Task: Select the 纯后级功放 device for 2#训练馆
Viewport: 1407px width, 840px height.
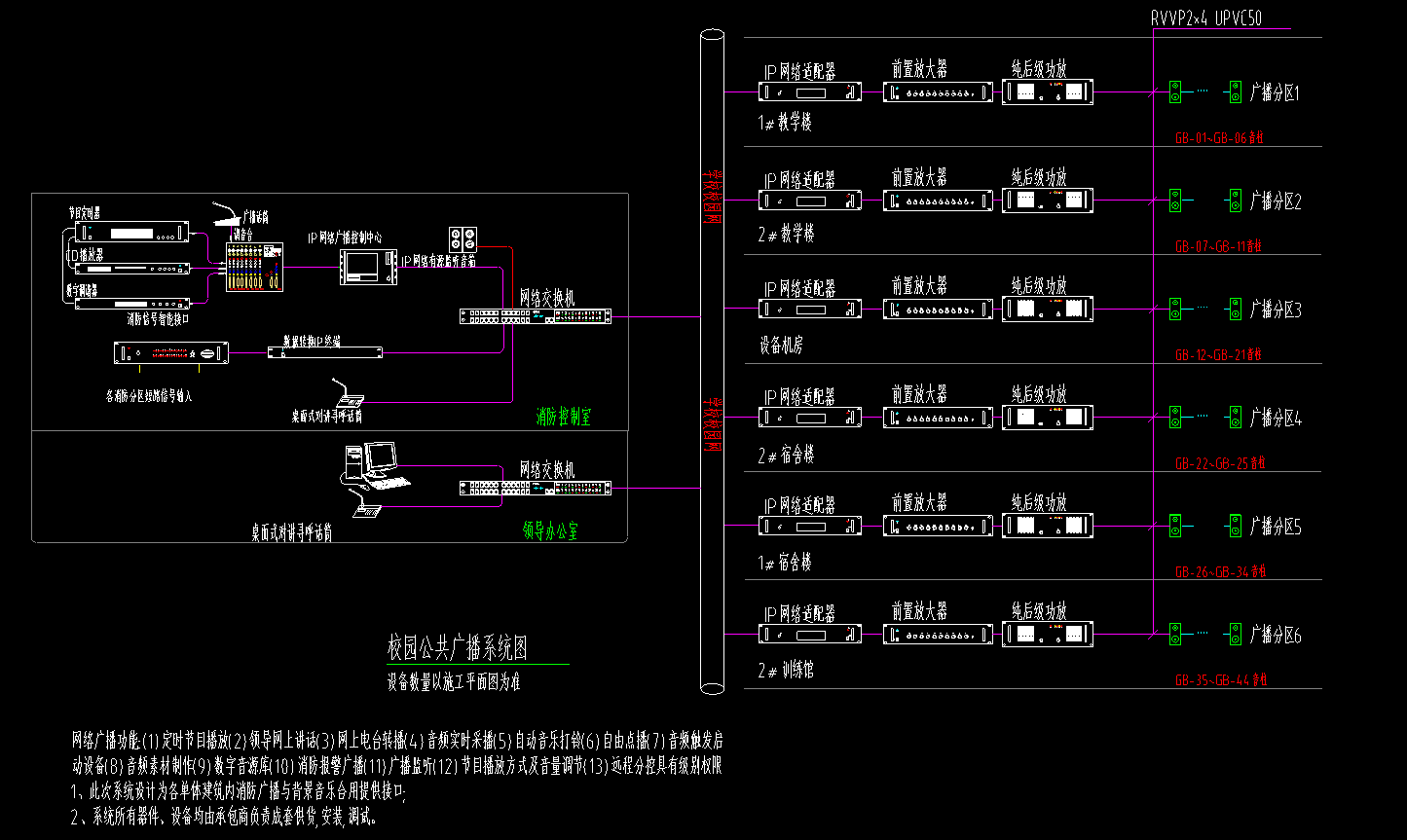Action: pyautogui.click(x=1048, y=635)
